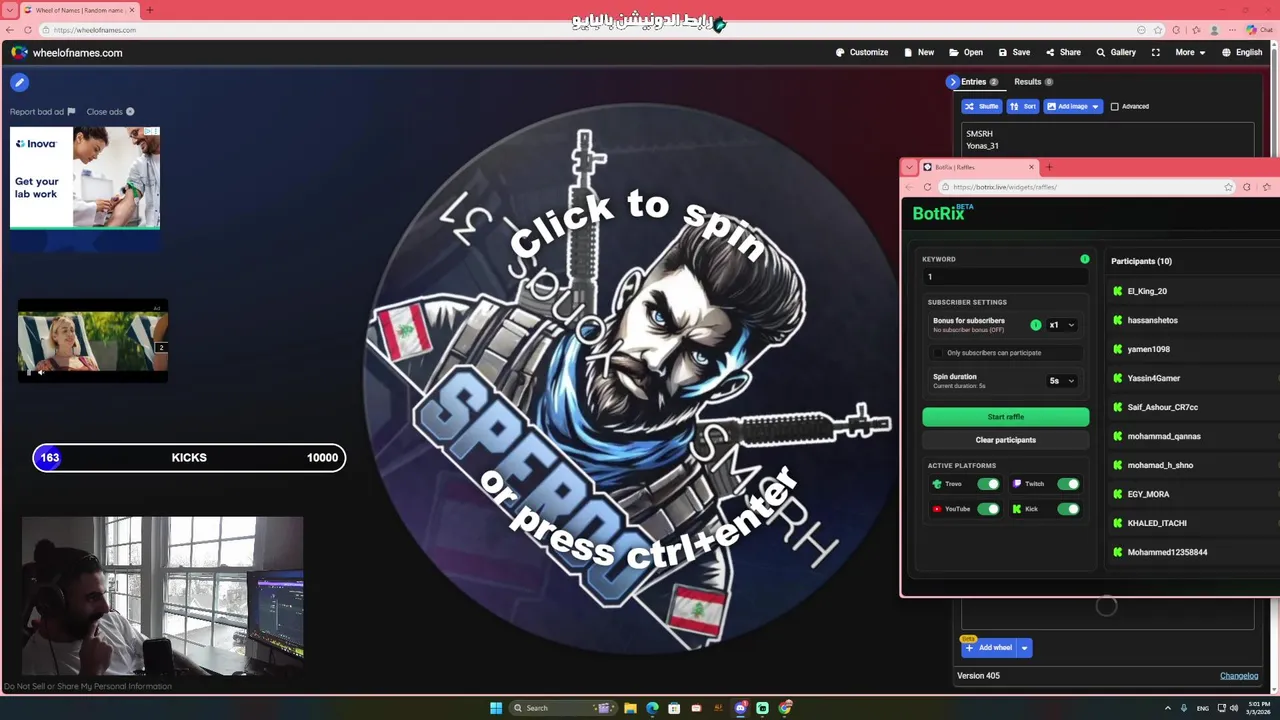Screen dimensions: 1280x720
Task: Open the Windows Start menu
Action: click(496, 708)
